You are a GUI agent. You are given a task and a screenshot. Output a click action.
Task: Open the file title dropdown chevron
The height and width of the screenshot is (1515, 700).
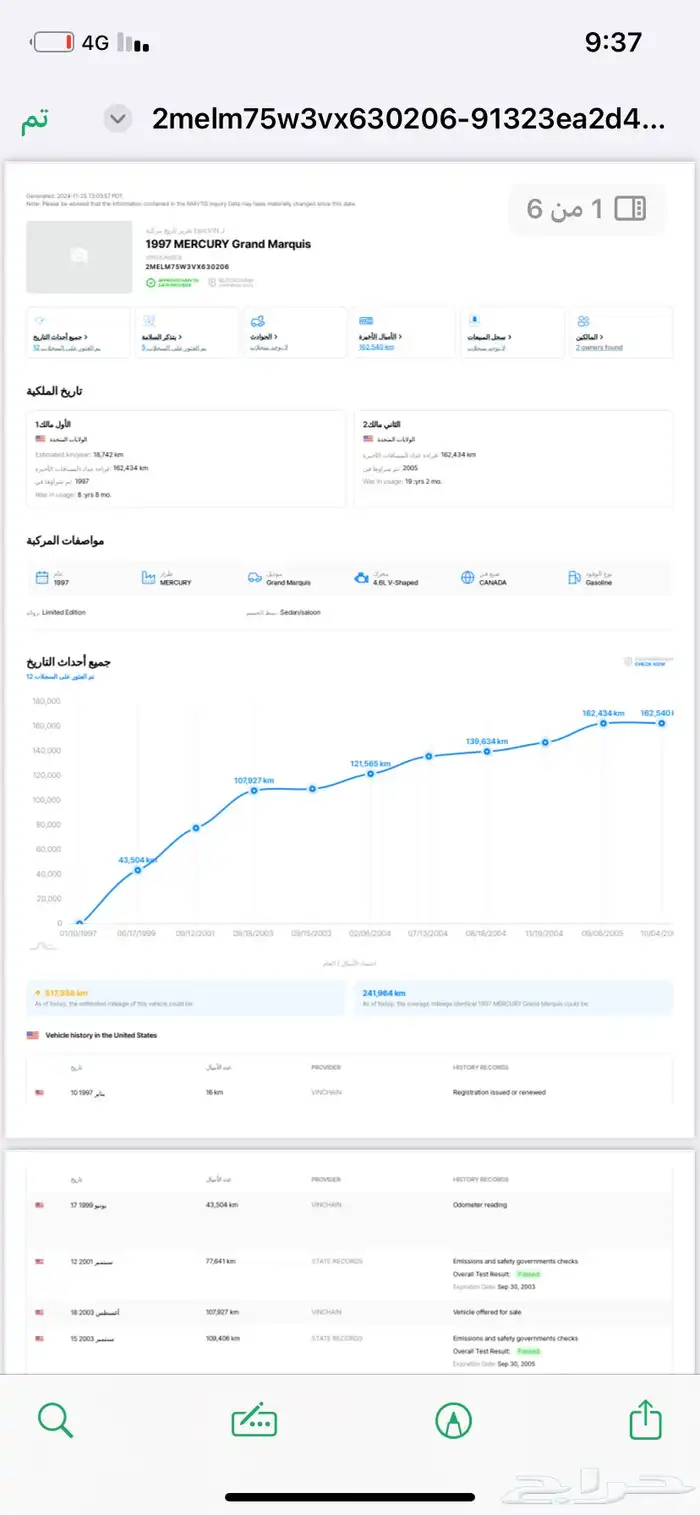pos(118,120)
